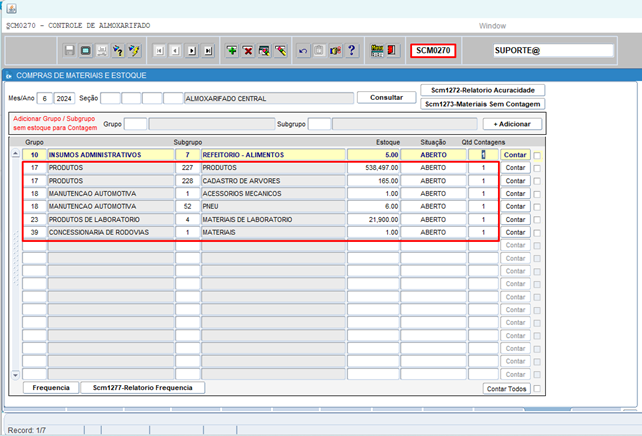Viewport: 642px width, 436px height.
Task: Select the INSUMOS ADMINISTRATIVOS cell
Action: 111,155
